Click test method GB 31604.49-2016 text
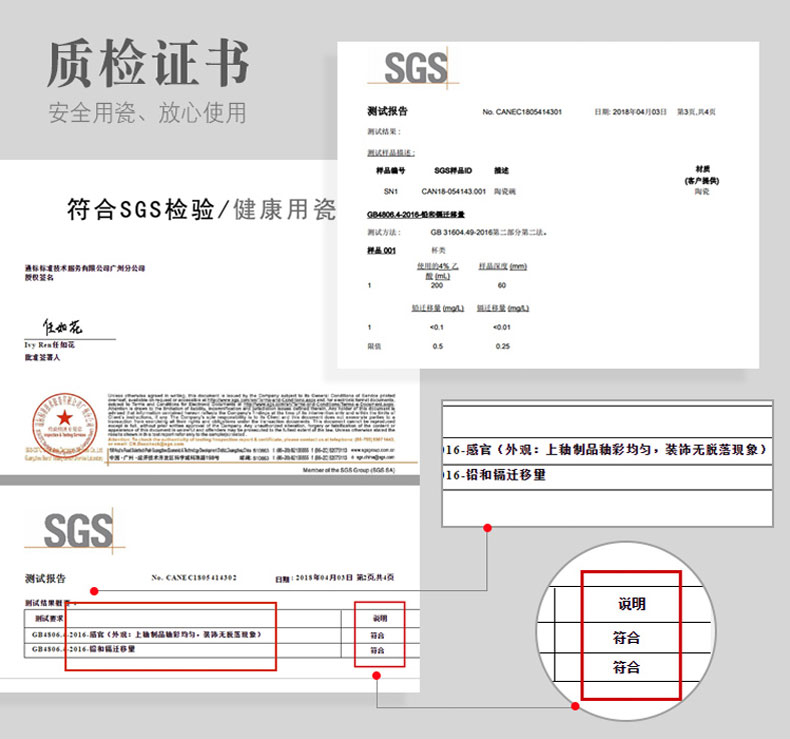 tap(488, 232)
